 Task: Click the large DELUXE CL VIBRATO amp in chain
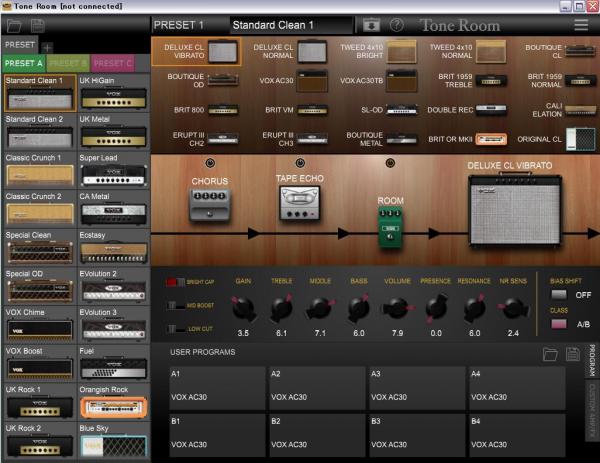[515, 210]
